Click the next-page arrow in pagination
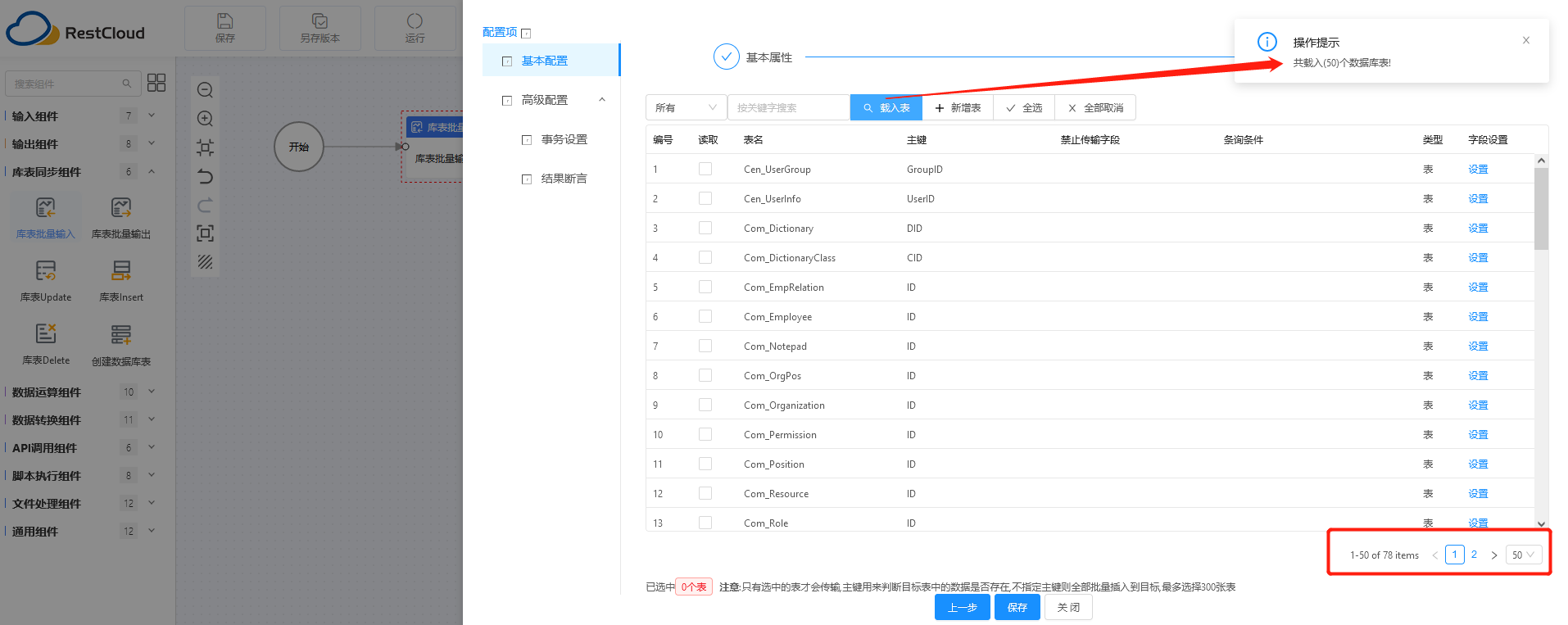The image size is (1568, 625). click(1494, 555)
